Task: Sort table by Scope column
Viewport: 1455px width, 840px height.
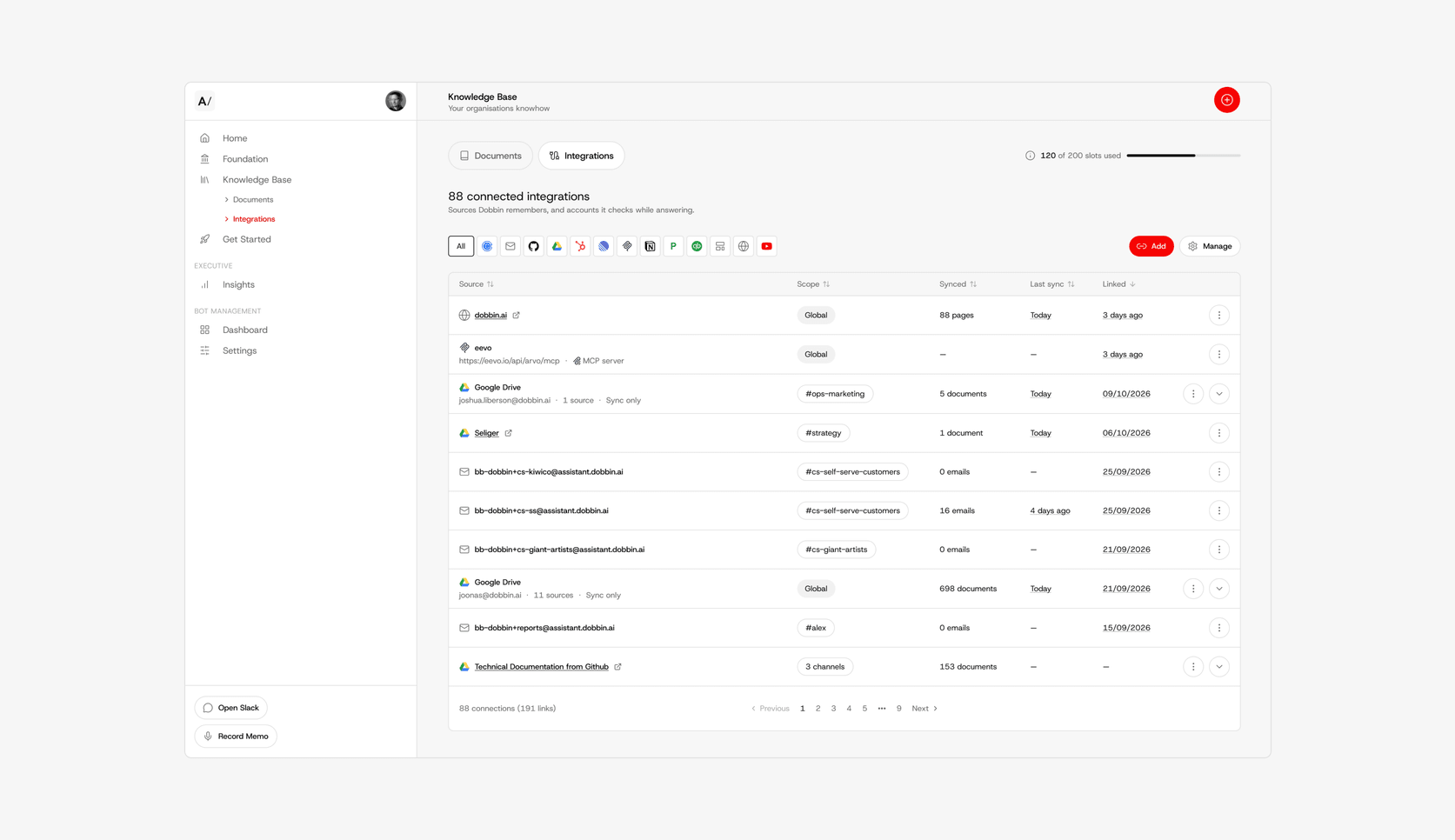Action: pos(813,284)
